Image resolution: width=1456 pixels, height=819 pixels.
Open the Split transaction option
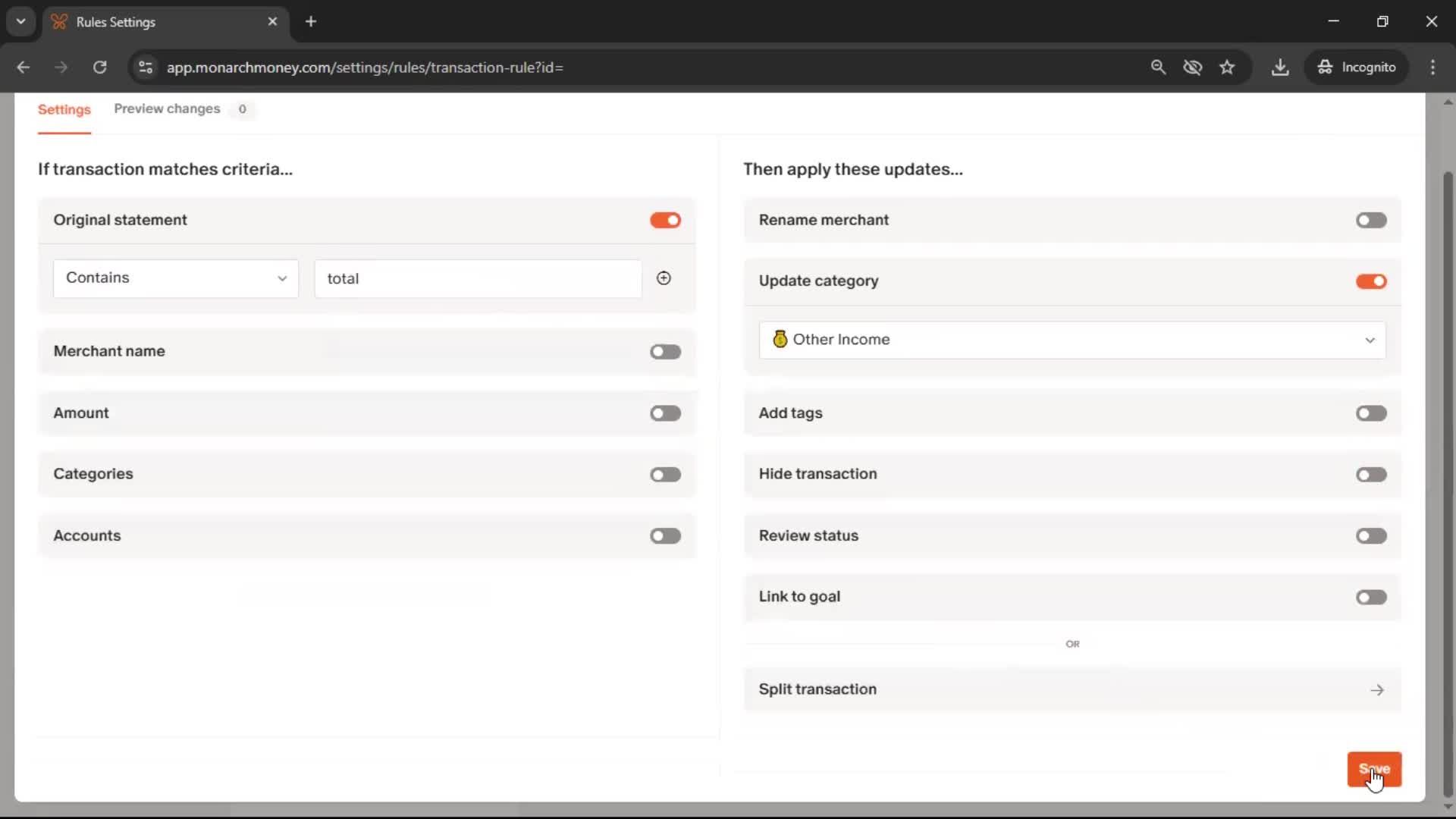point(1072,689)
